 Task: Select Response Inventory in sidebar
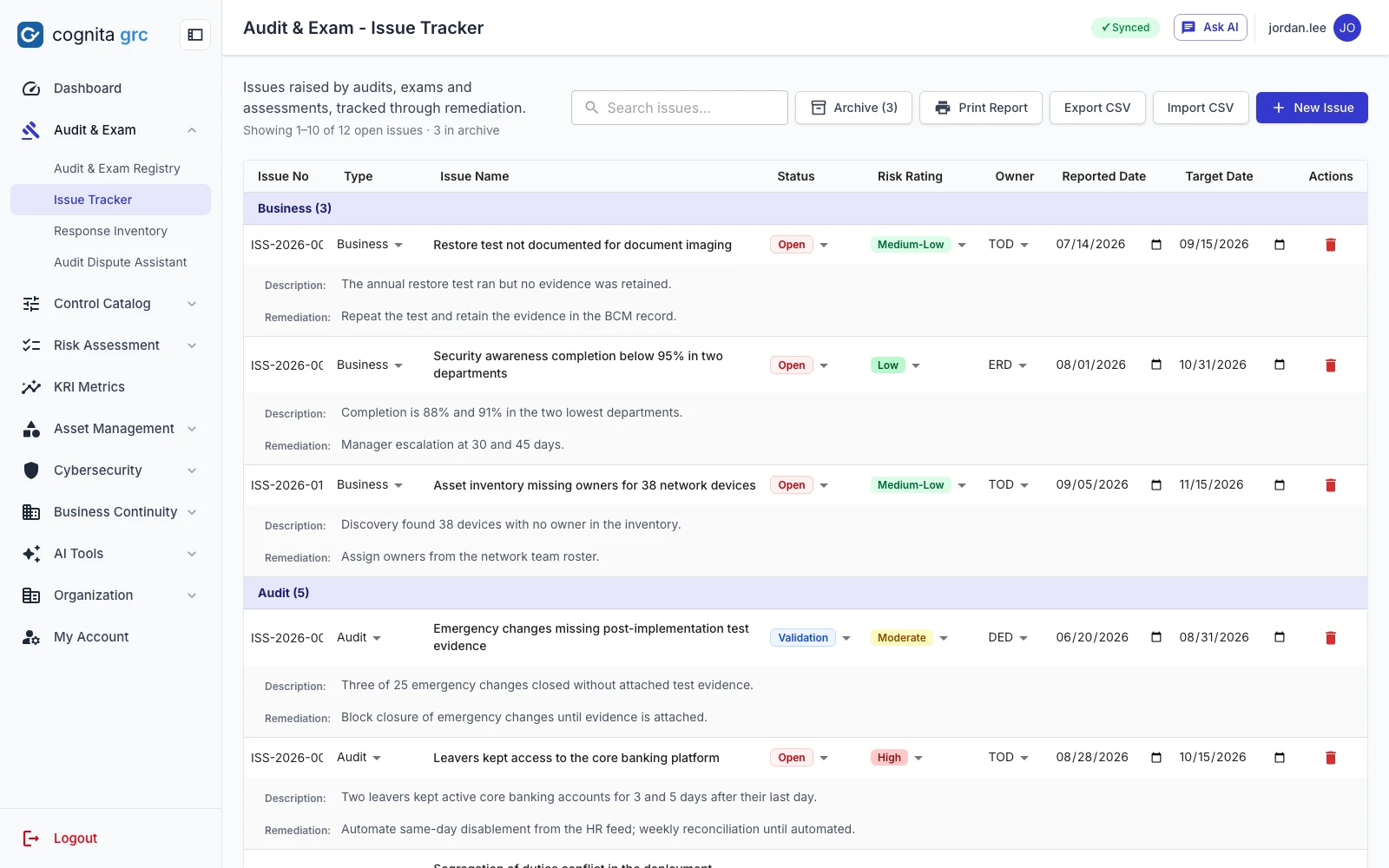[110, 231]
